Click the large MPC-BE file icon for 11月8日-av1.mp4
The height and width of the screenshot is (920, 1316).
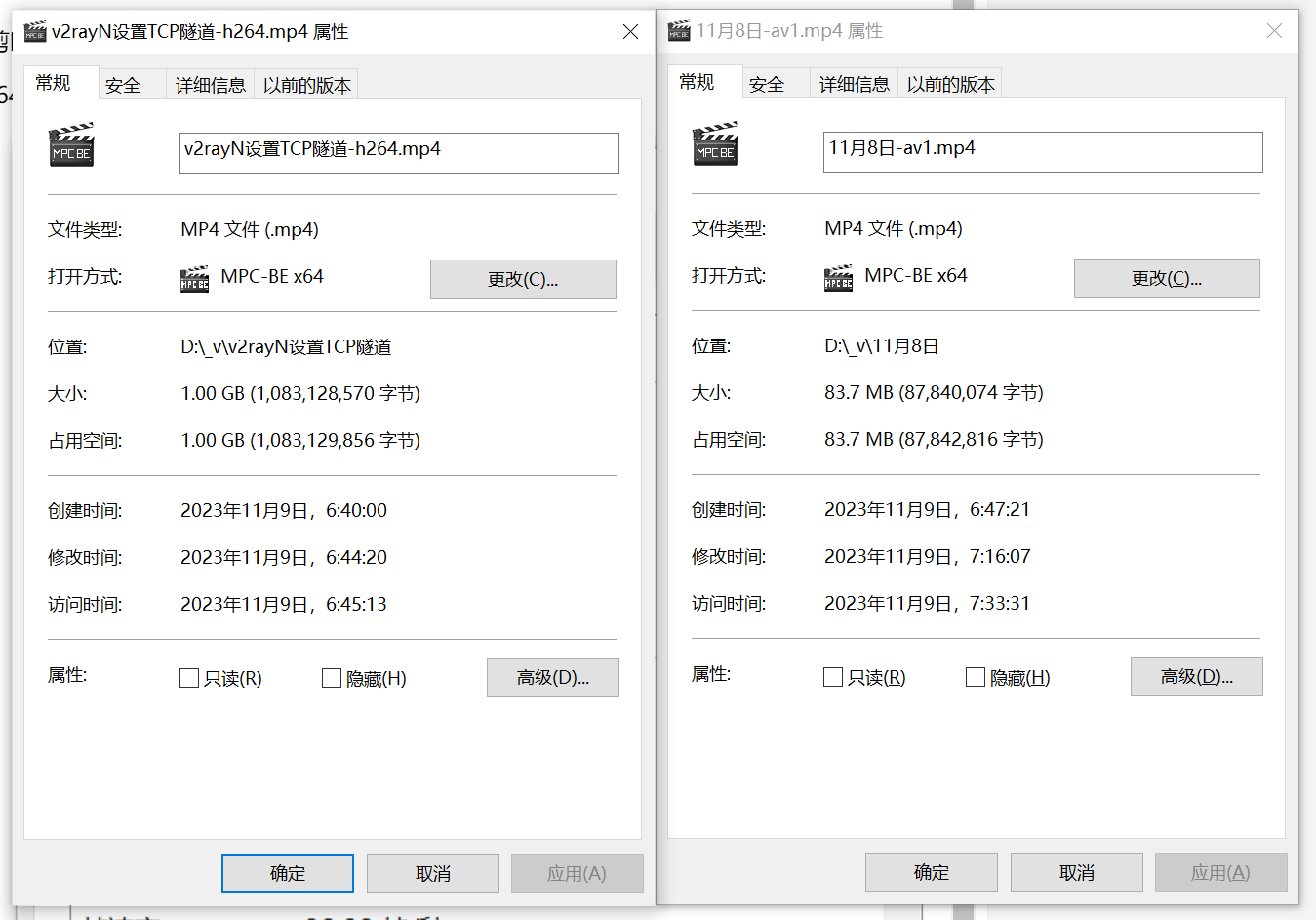(715, 143)
